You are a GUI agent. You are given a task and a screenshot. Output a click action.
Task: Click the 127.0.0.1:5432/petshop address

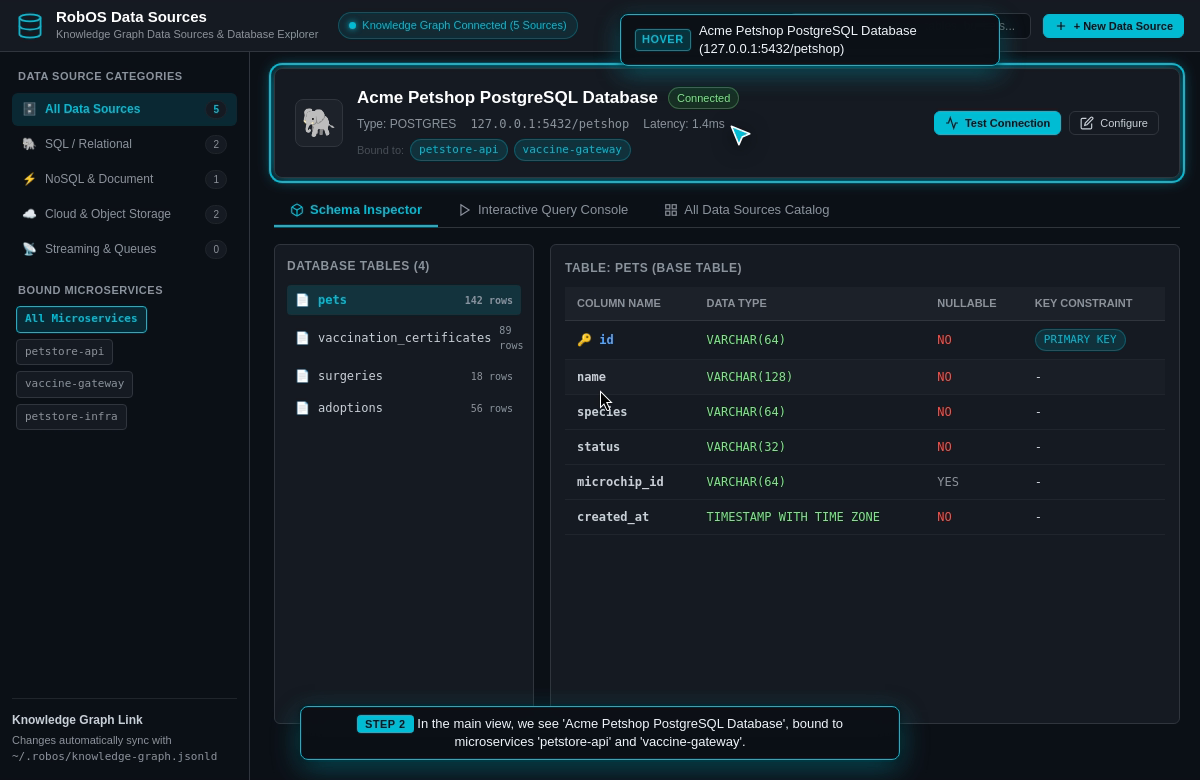click(550, 124)
